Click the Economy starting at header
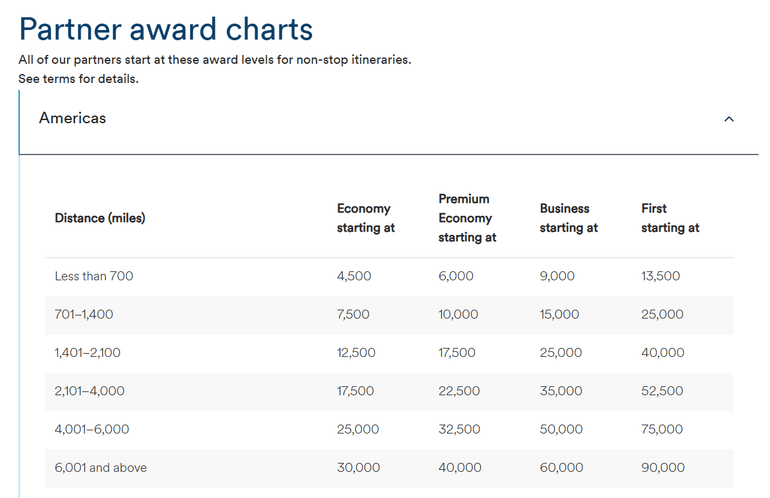Image resolution: width=770 pixels, height=498 pixels. pyautogui.click(x=365, y=218)
